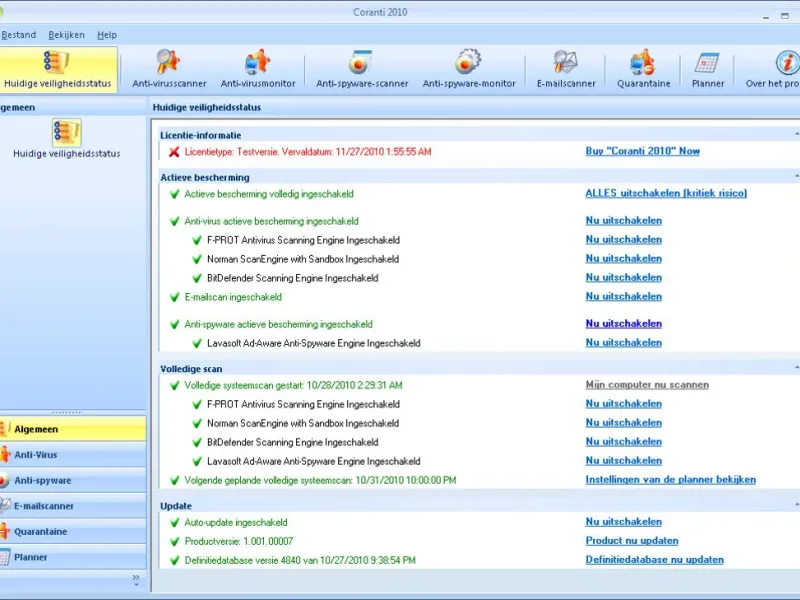Click Volgende geplande volledige systeemscan text
Image resolution: width=800 pixels, height=600 pixels.
click(320, 480)
